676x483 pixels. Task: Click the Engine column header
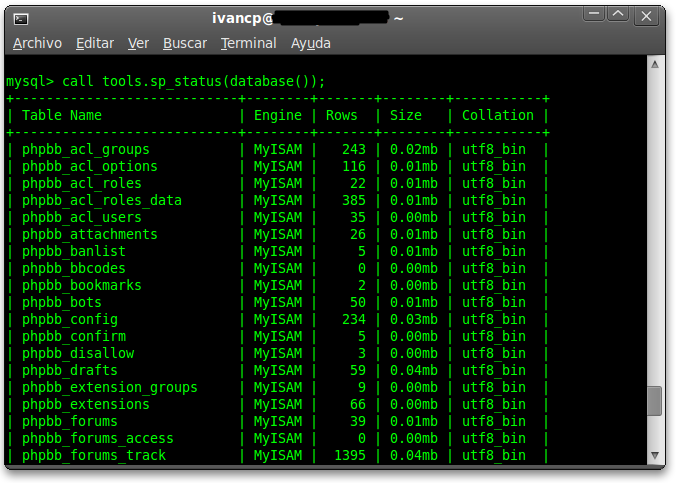coord(278,116)
